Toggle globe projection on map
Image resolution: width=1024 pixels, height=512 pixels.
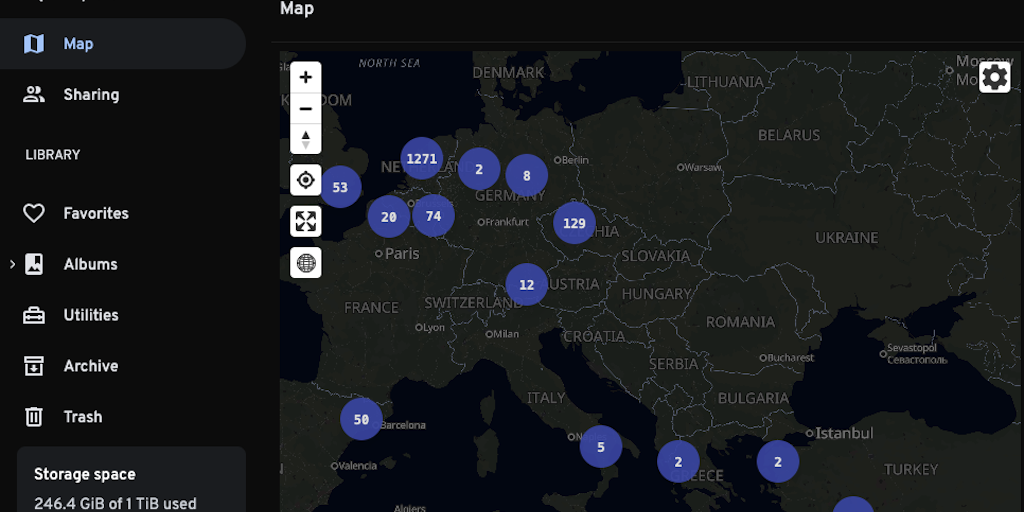coord(306,263)
